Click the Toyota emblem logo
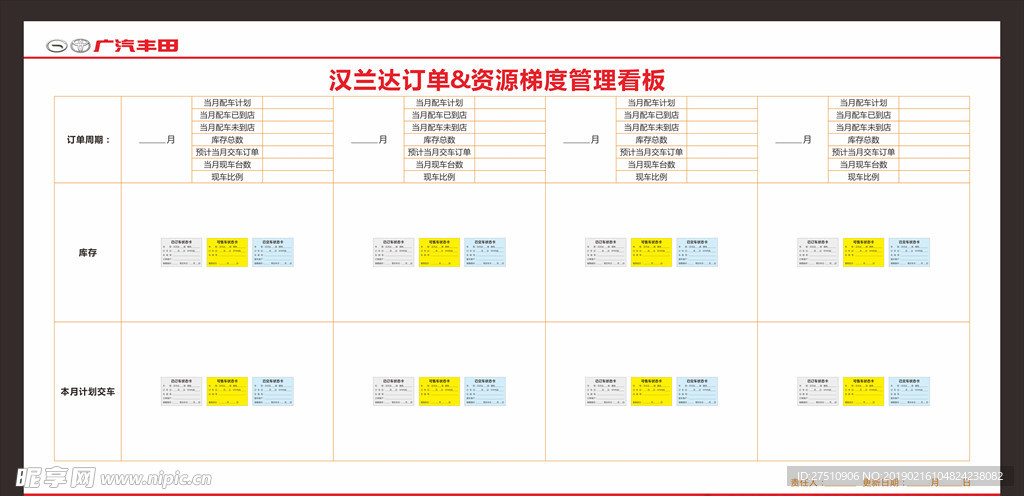This screenshot has height=496, width=1024. 81,46
